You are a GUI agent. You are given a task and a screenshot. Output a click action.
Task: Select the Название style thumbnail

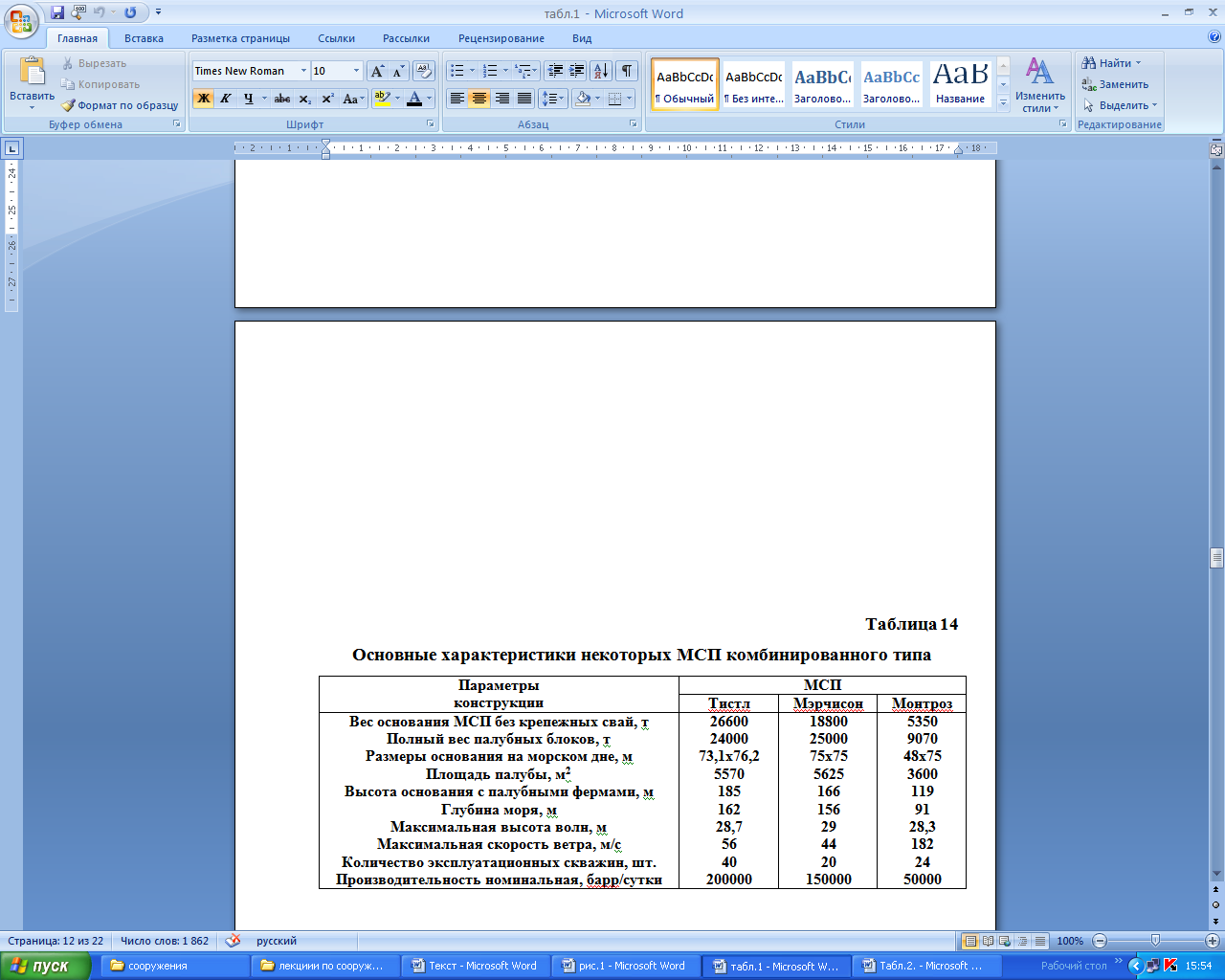point(960,84)
